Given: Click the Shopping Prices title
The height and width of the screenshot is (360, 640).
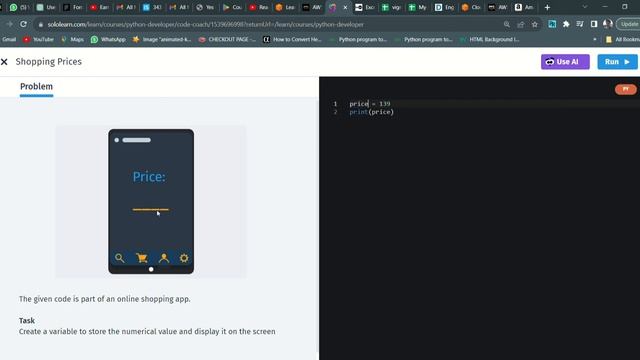Looking at the screenshot, I should [x=49, y=62].
